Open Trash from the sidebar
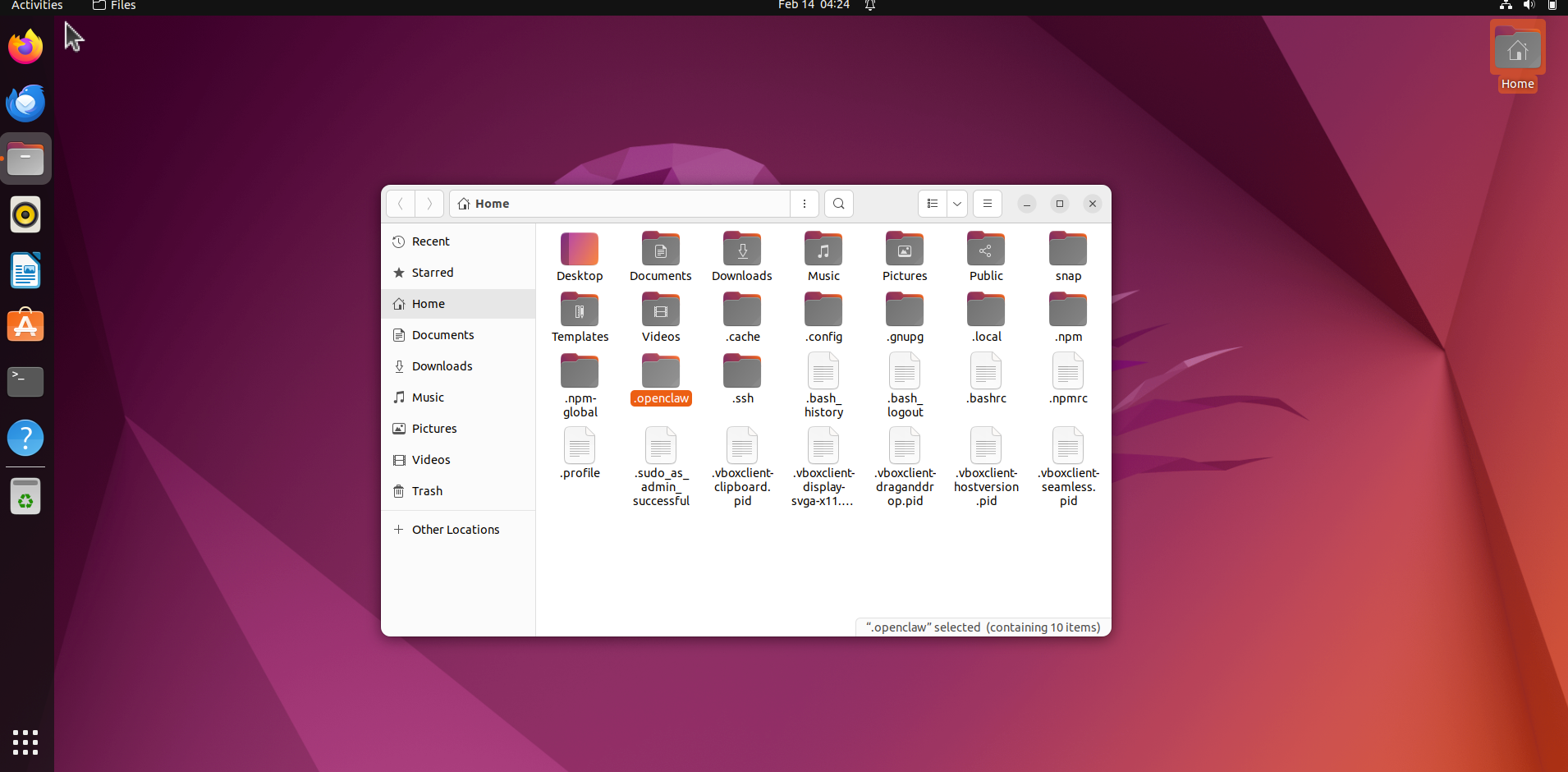1568x772 pixels. (x=427, y=491)
